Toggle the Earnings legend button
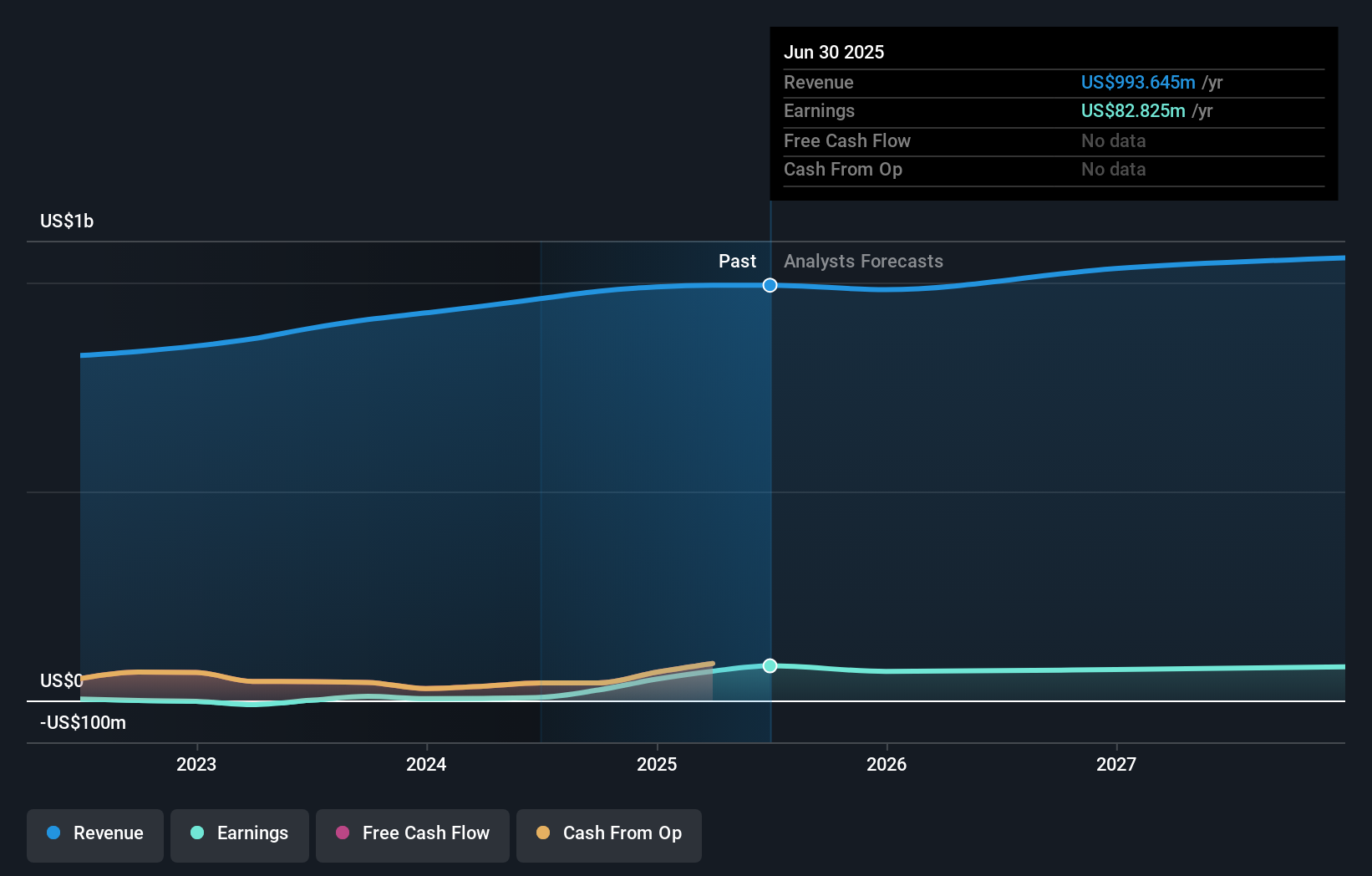 click(240, 835)
